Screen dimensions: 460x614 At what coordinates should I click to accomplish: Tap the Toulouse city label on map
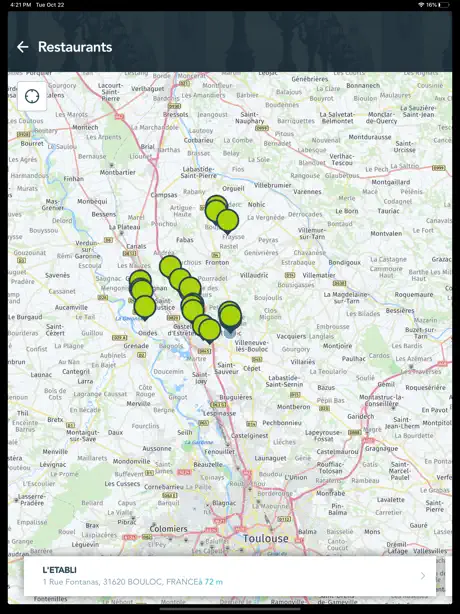[x=265, y=538]
